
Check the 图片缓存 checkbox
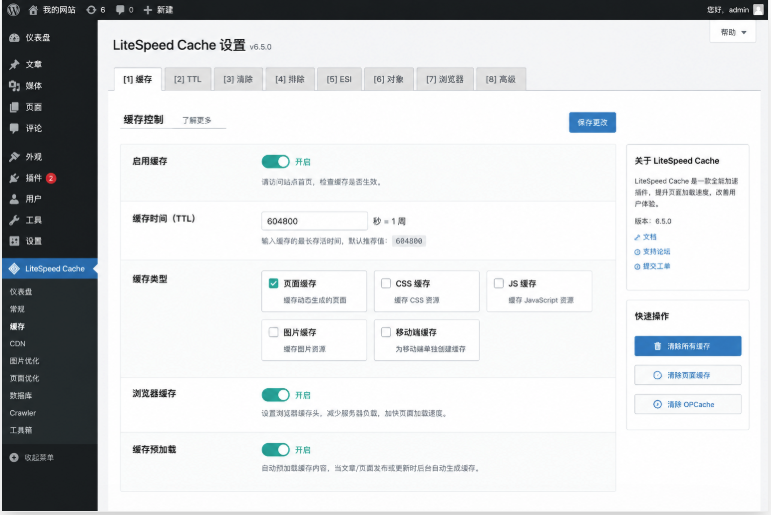273,332
